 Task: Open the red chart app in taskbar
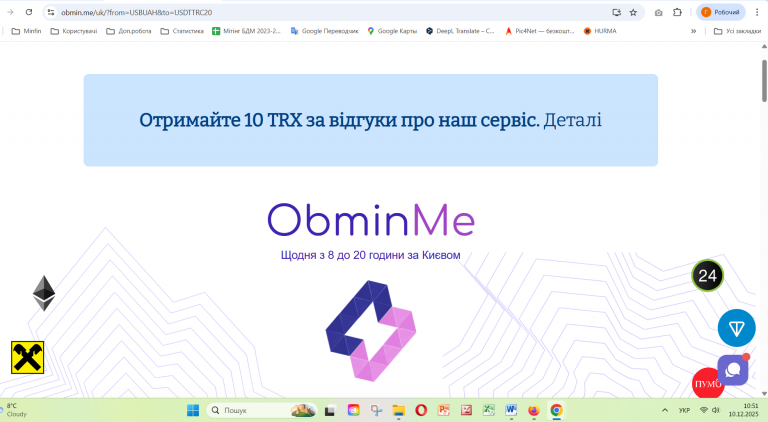[466, 410]
